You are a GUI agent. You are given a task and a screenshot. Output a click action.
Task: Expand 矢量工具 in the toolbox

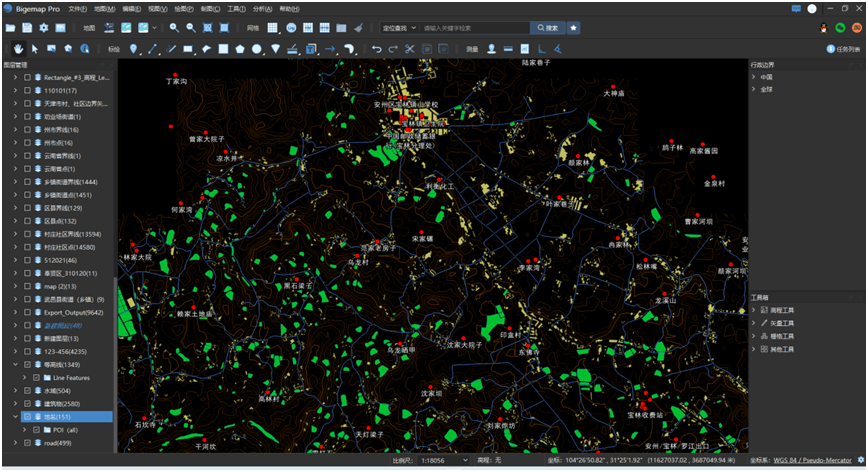753,323
